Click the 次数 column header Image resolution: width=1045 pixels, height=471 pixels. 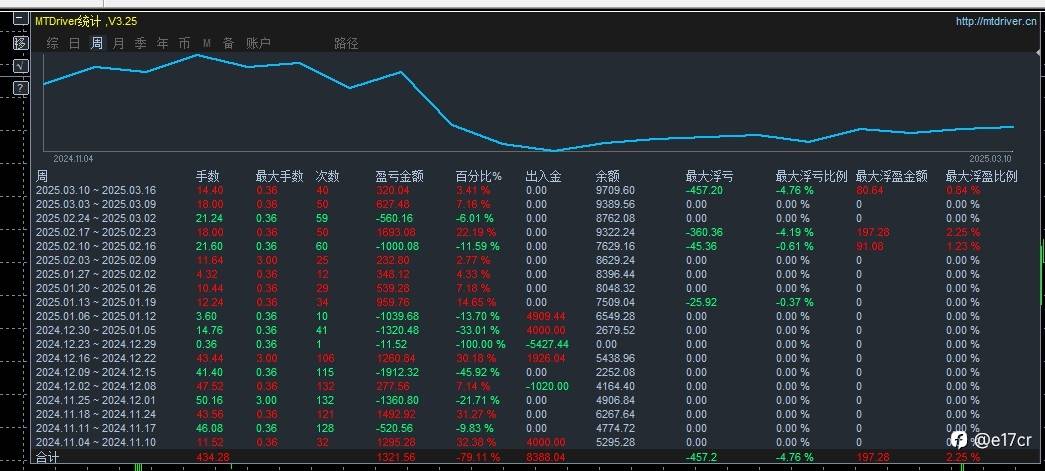pyautogui.click(x=327, y=176)
